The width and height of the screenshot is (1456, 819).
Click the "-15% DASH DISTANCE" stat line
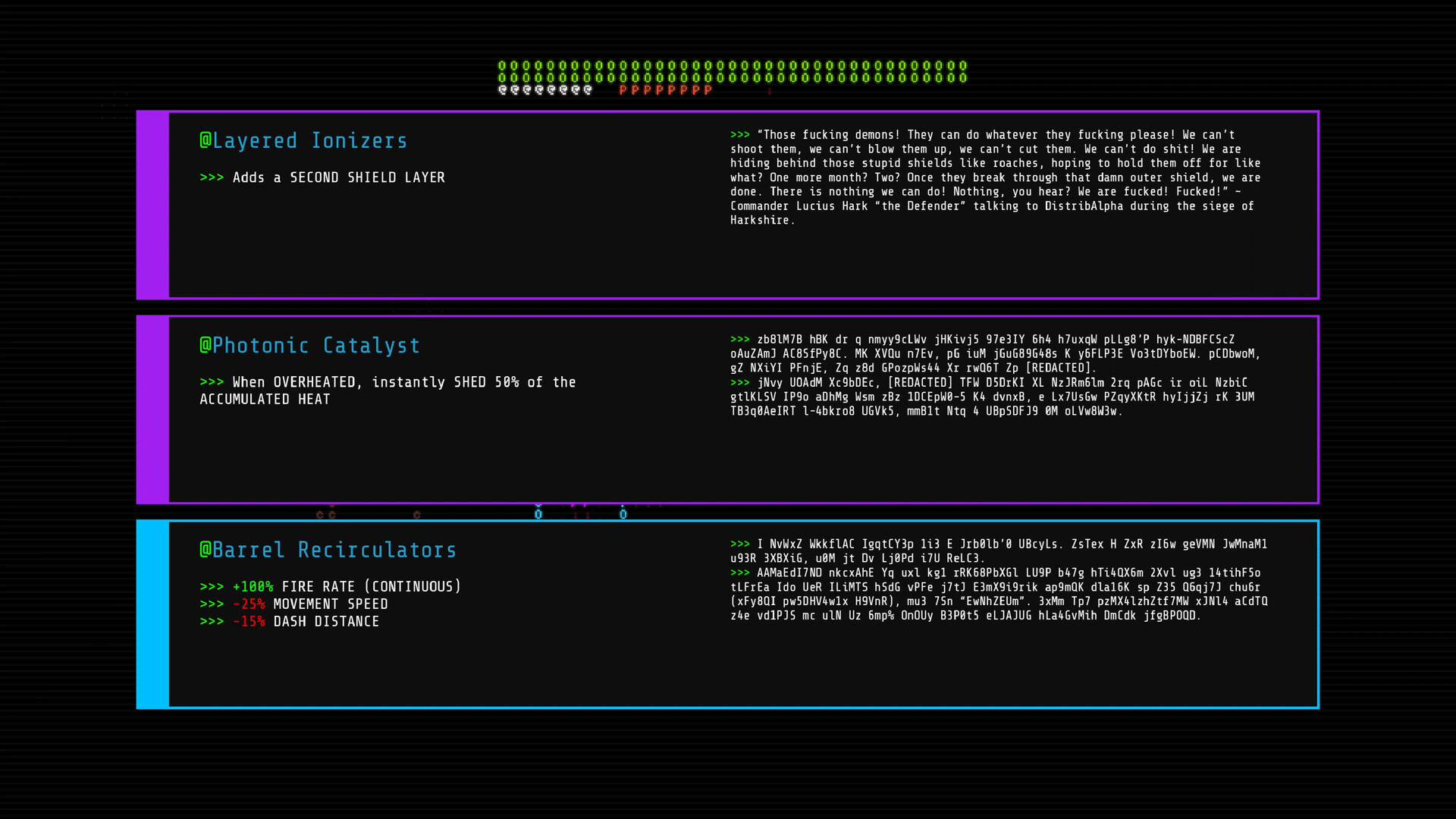pyautogui.click(x=290, y=622)
